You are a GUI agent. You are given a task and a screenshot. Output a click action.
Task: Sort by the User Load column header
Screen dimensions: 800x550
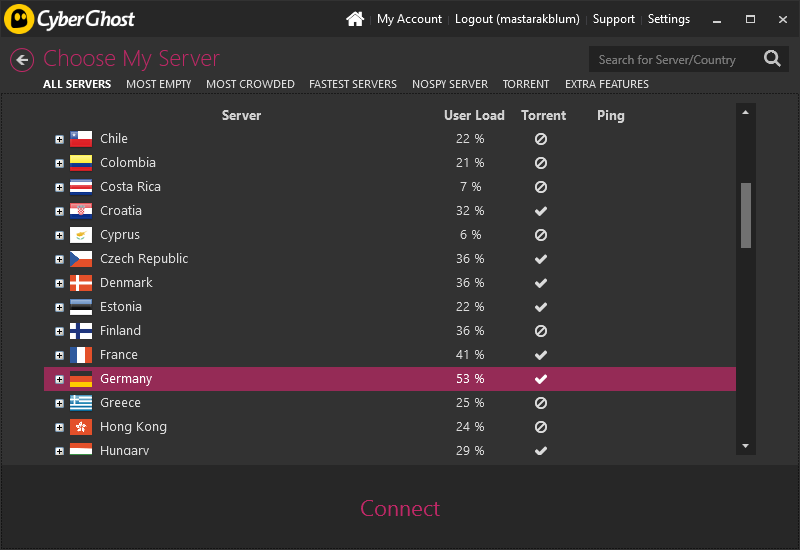[x=474, y=115]
